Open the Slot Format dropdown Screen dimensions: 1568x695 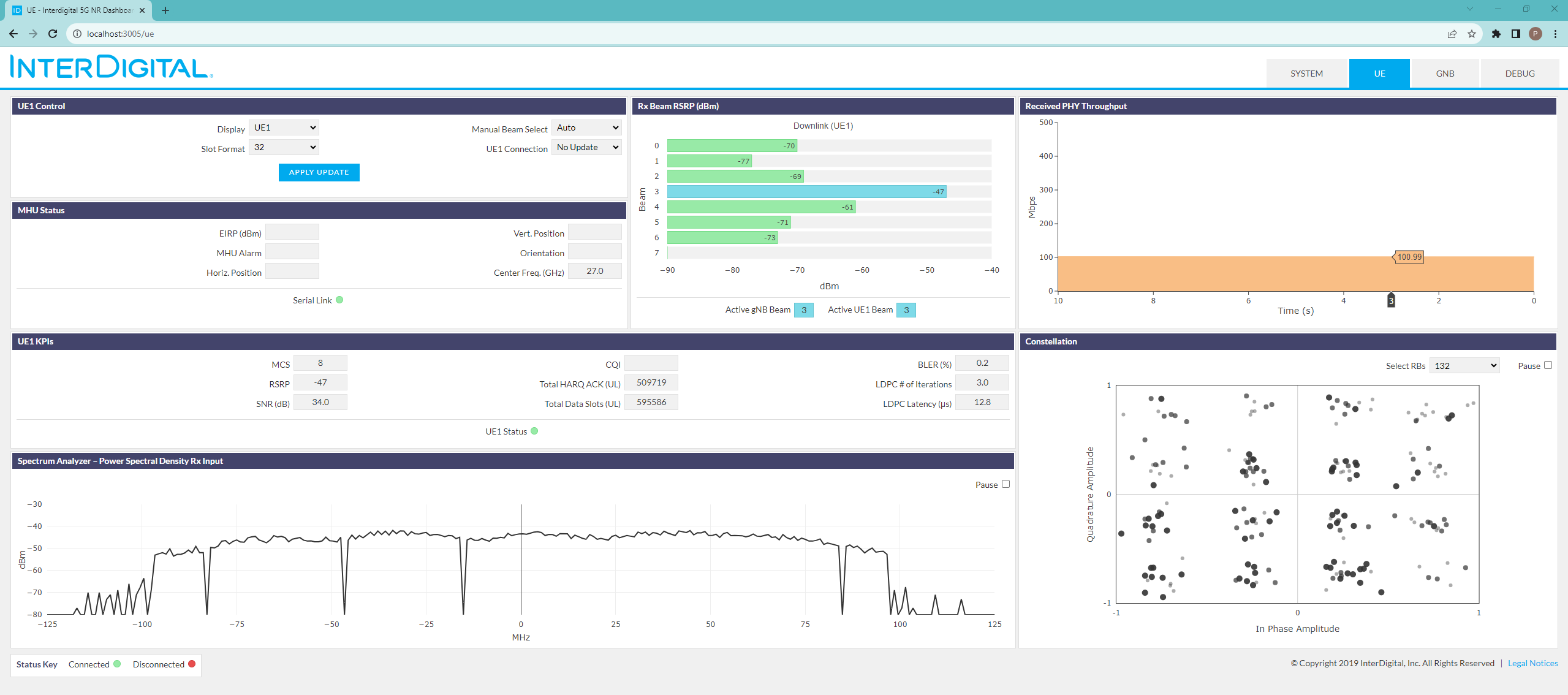coord(284,147)
